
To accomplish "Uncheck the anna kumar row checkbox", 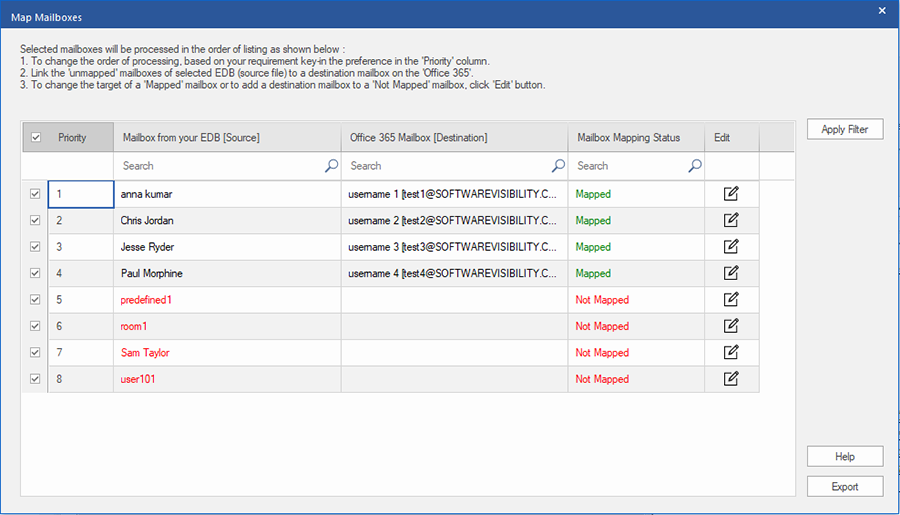I will click(x=35, y=194).
